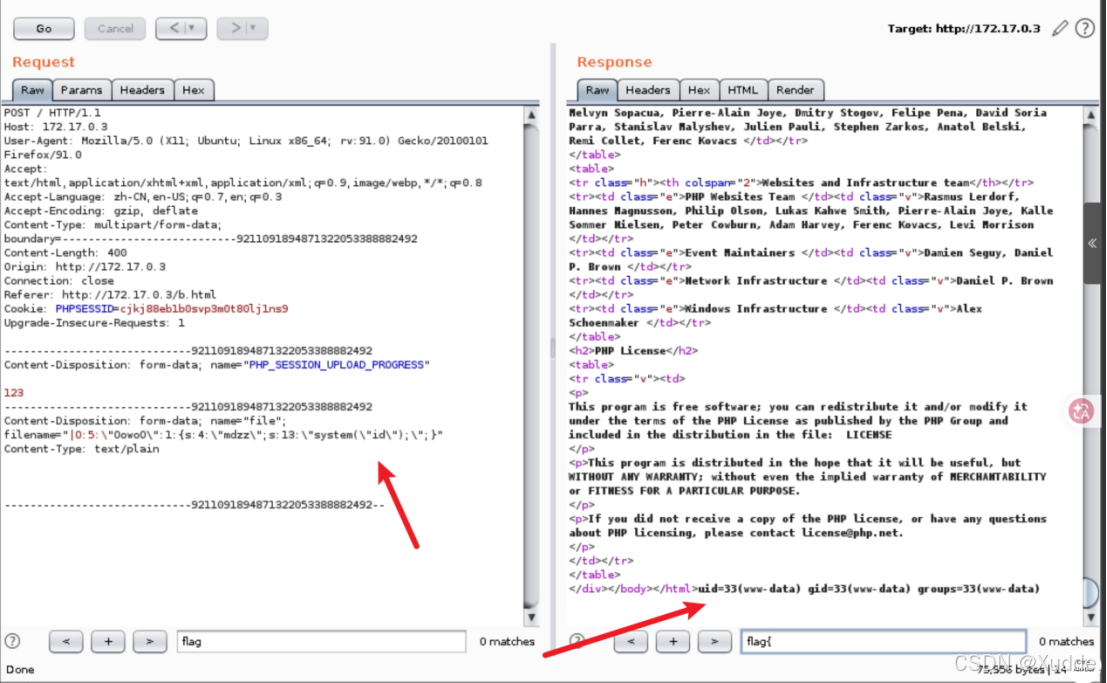Click the response pane scrollbar thumb
This screenshot has width=1107, height=683.
[1091, 592]
